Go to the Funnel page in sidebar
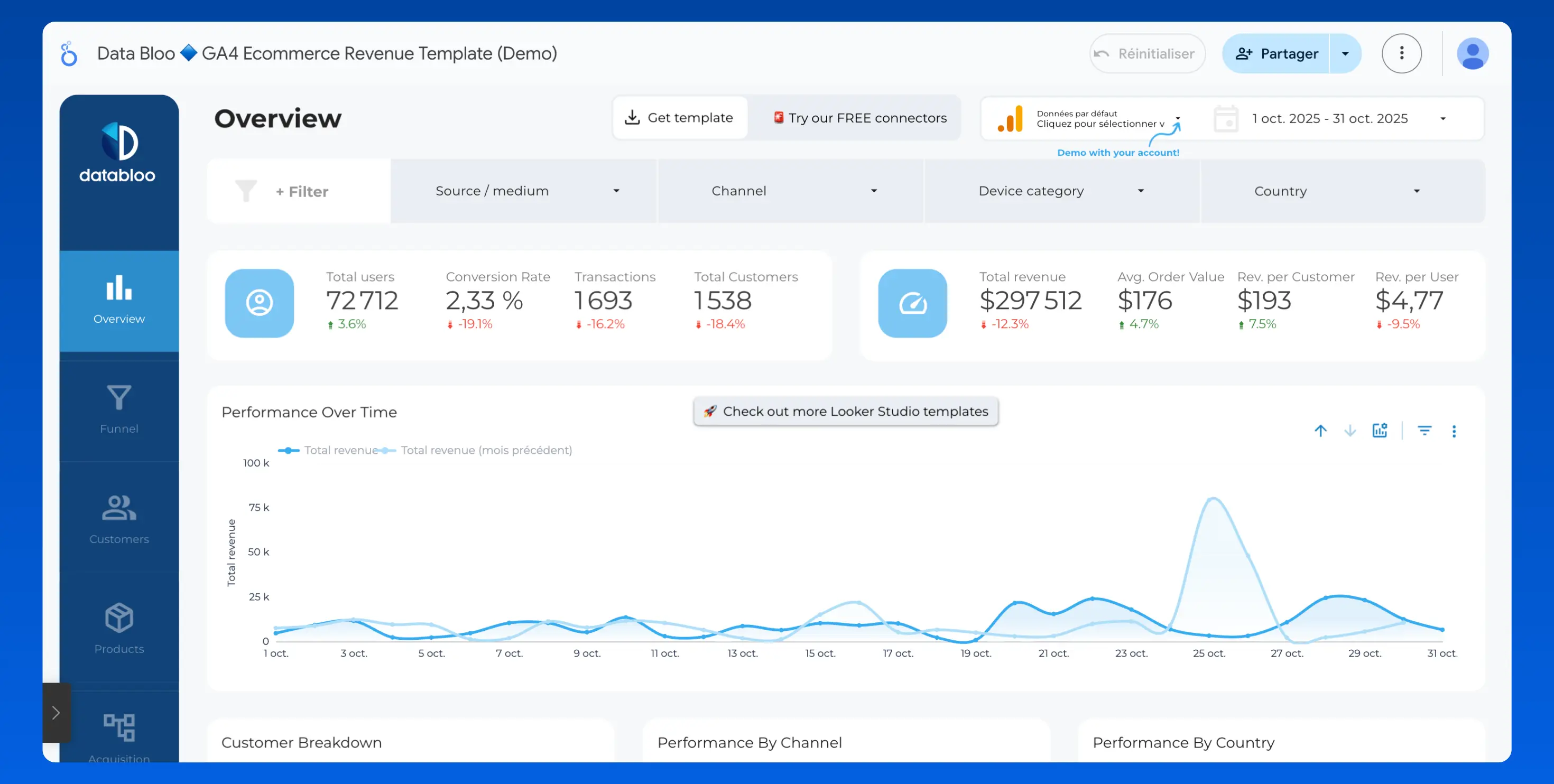1554x784 pixels. (x=119, y=409)
